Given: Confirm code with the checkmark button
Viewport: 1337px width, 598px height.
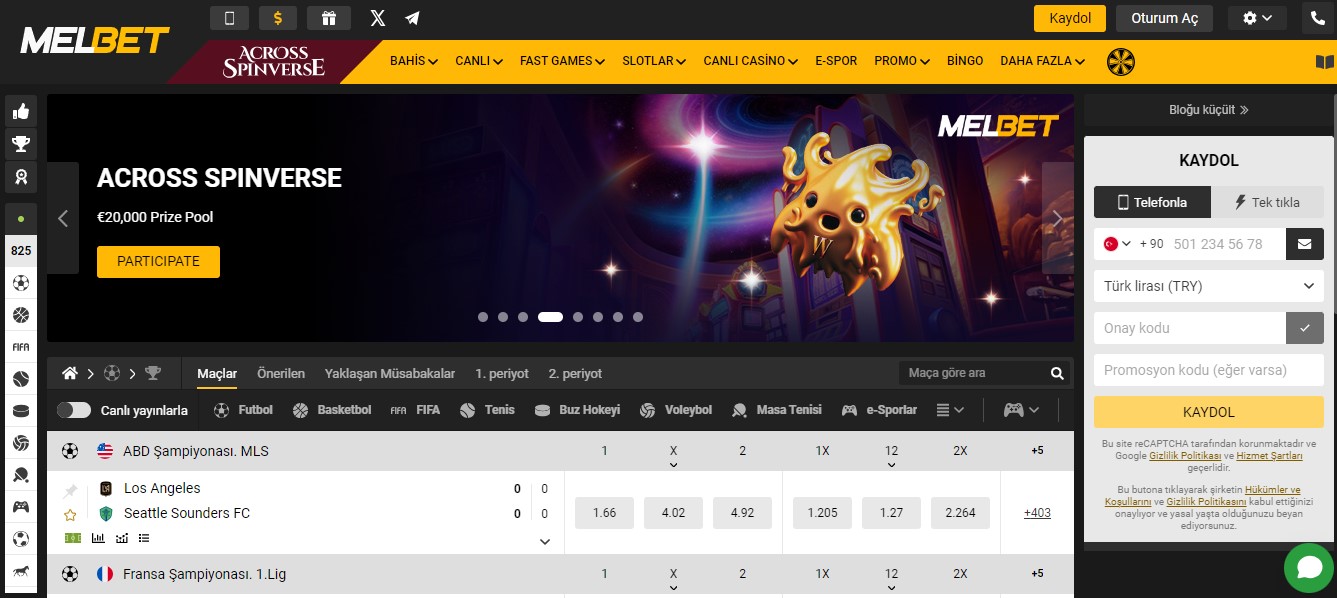Looking at the screenshot, I should [1305, 328].
